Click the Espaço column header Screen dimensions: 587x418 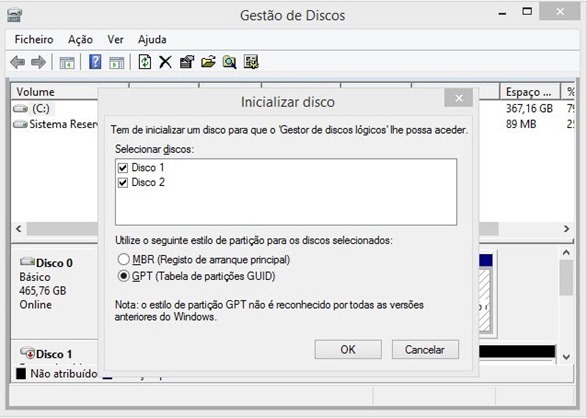coord(530,92)
